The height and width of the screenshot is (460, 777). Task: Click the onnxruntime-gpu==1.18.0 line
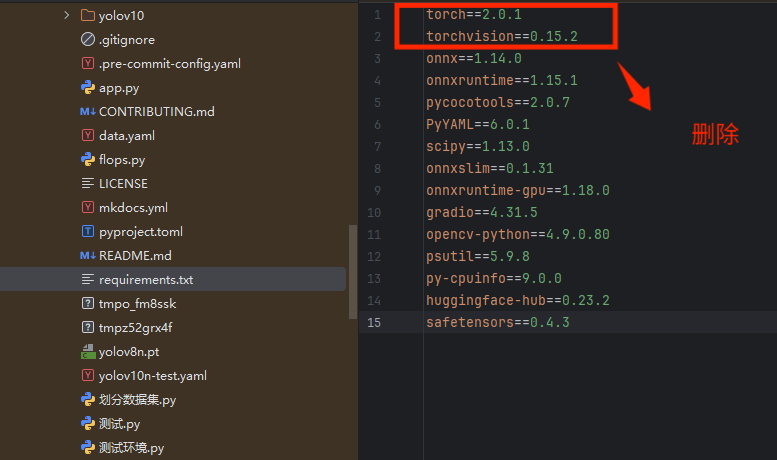518,190
